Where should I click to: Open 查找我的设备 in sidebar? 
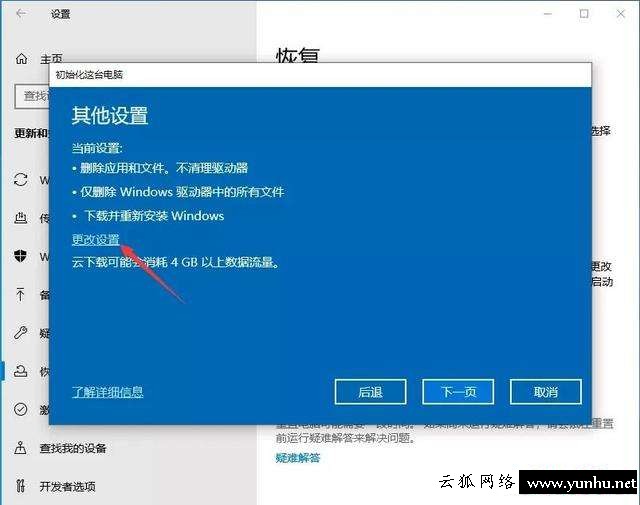(x=73, y=448)
